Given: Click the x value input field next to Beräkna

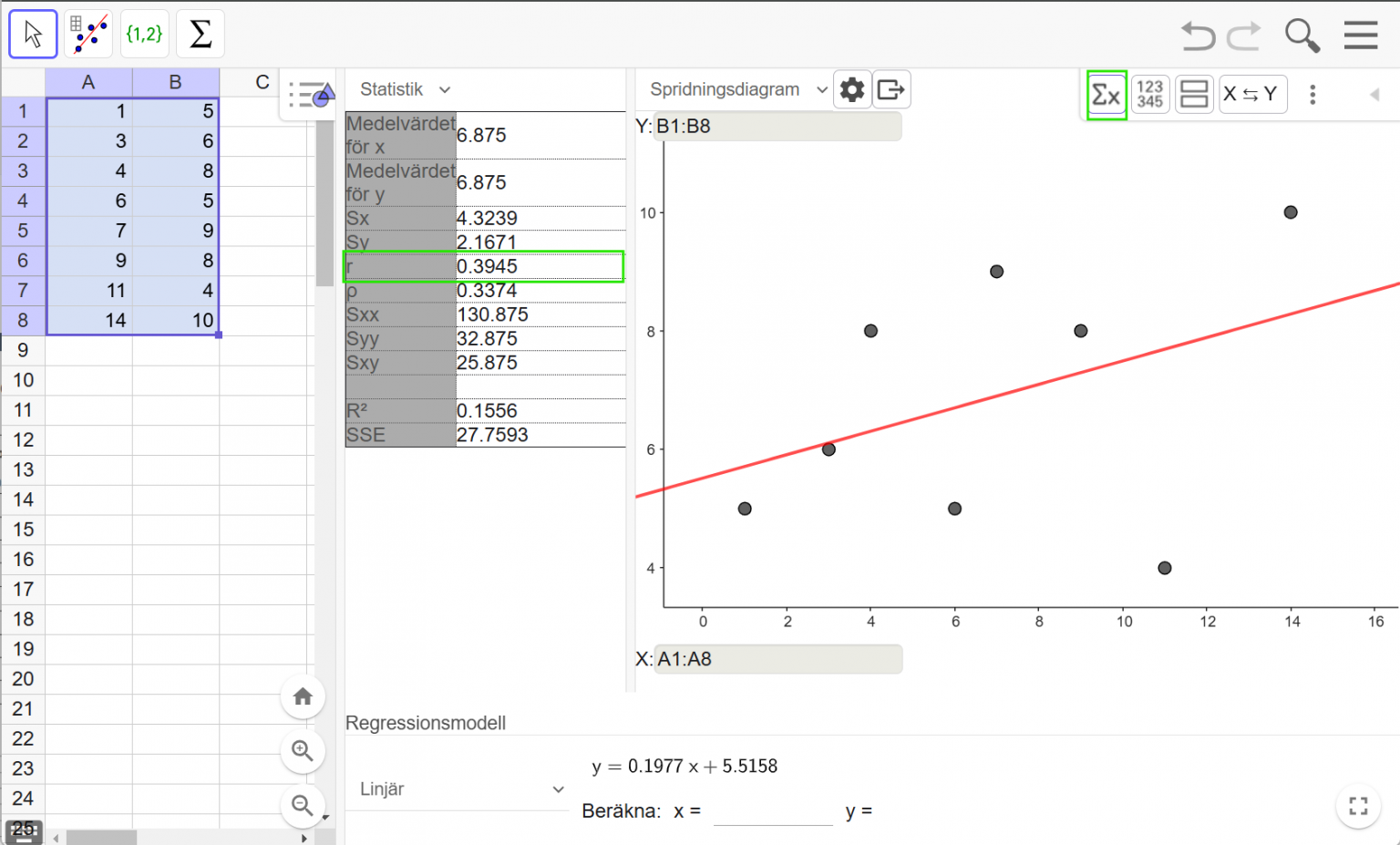Looking at the screenshot, I should [773, 809].
